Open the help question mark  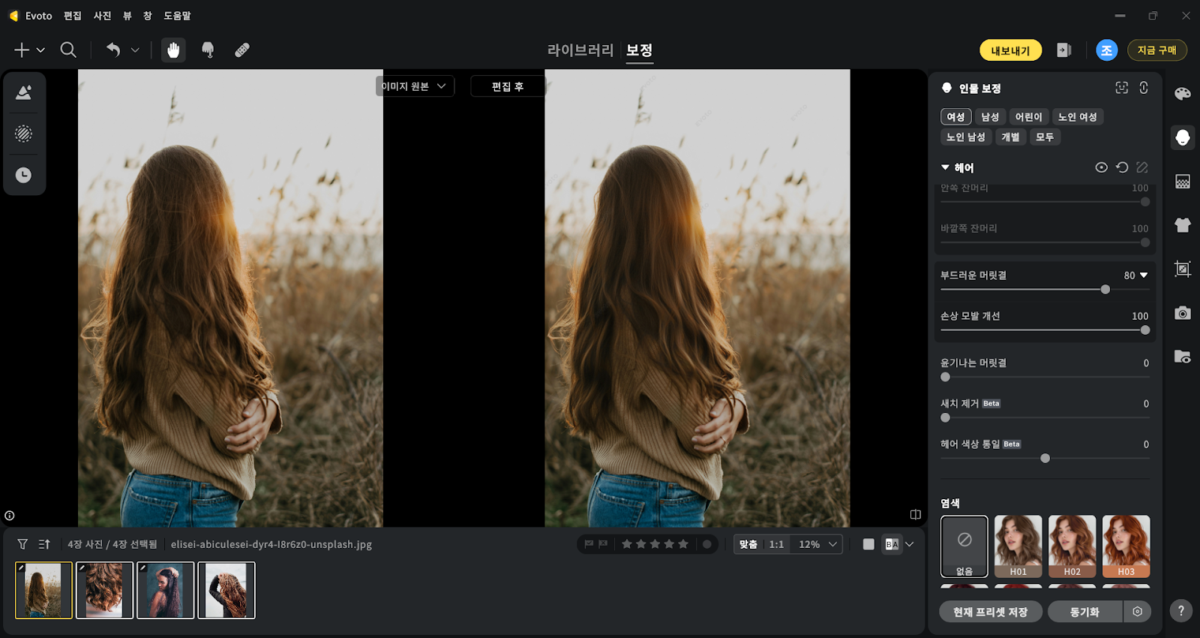click(x=1182, y=610)
